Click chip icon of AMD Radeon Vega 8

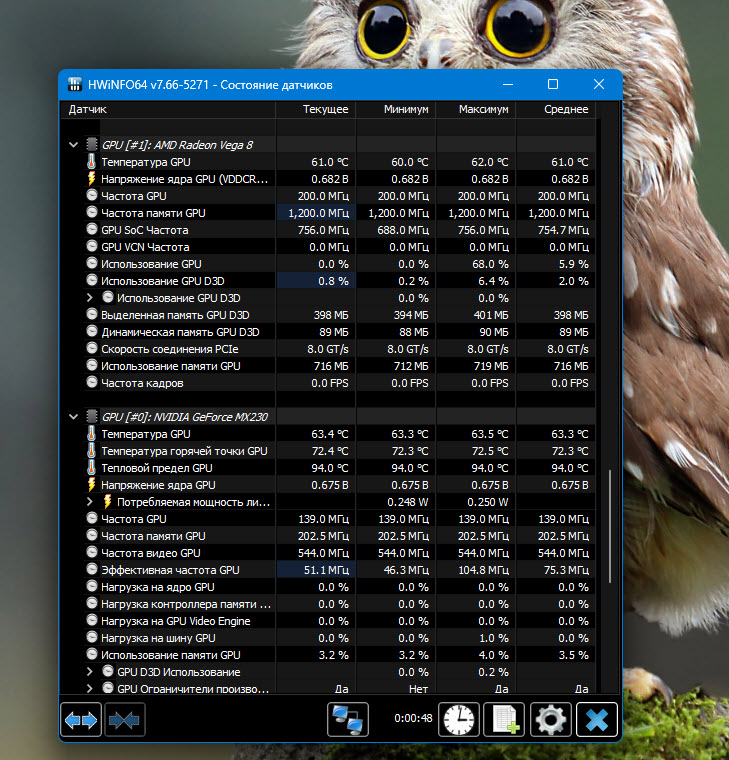click(x=92, y=144)
